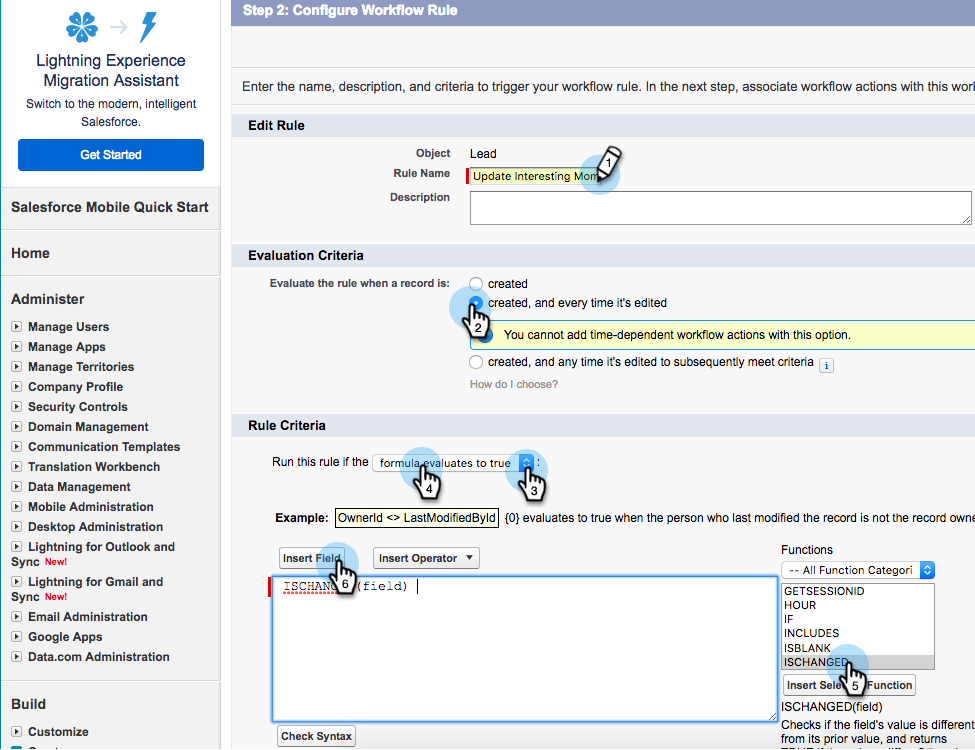The height and width of the screenshot is (750, 975).
Task: Expand Mobile Administration arrow
Action: pyautogui.click(x=17, y=506)
